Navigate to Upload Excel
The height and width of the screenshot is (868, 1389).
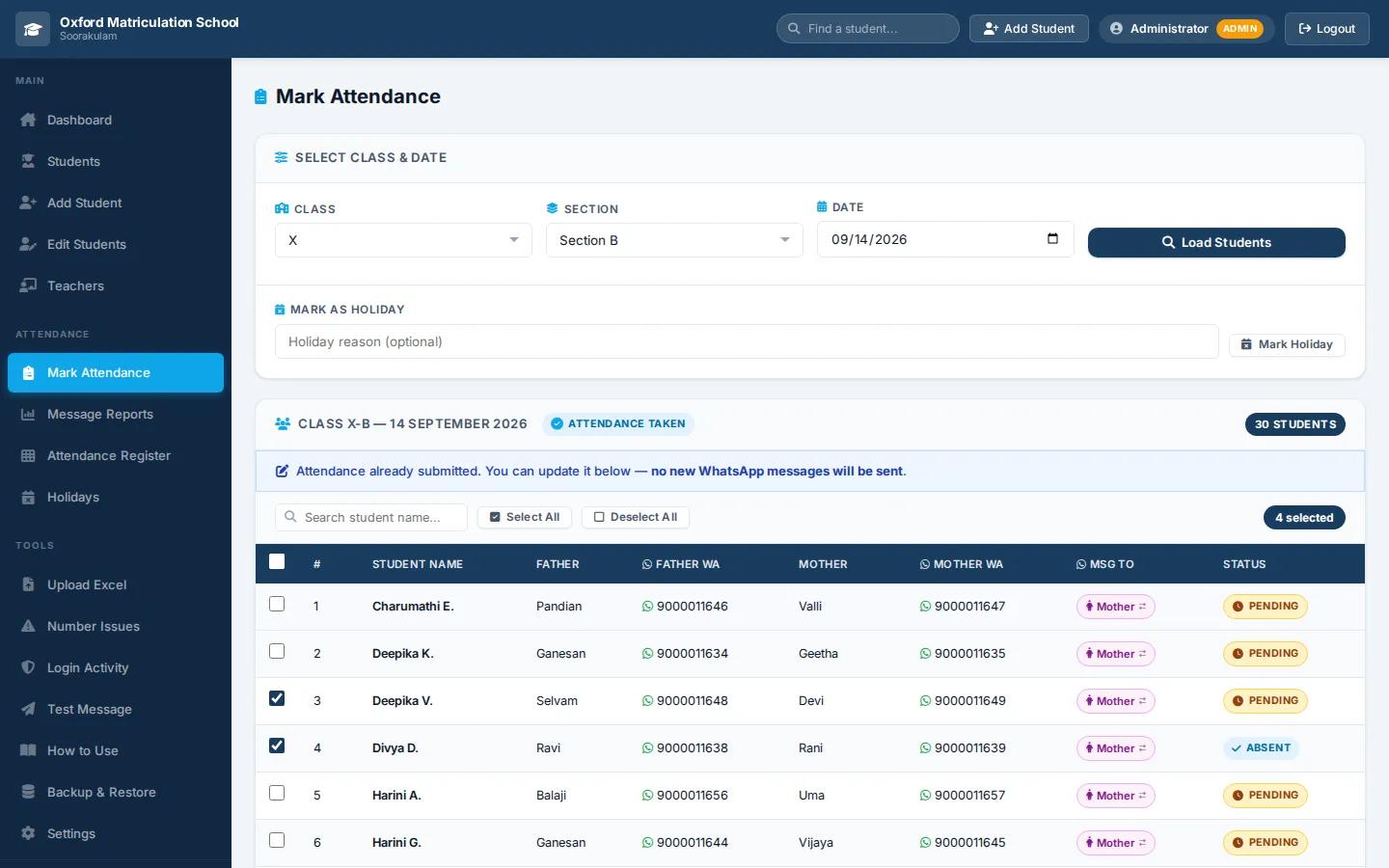tap(116, 584)
